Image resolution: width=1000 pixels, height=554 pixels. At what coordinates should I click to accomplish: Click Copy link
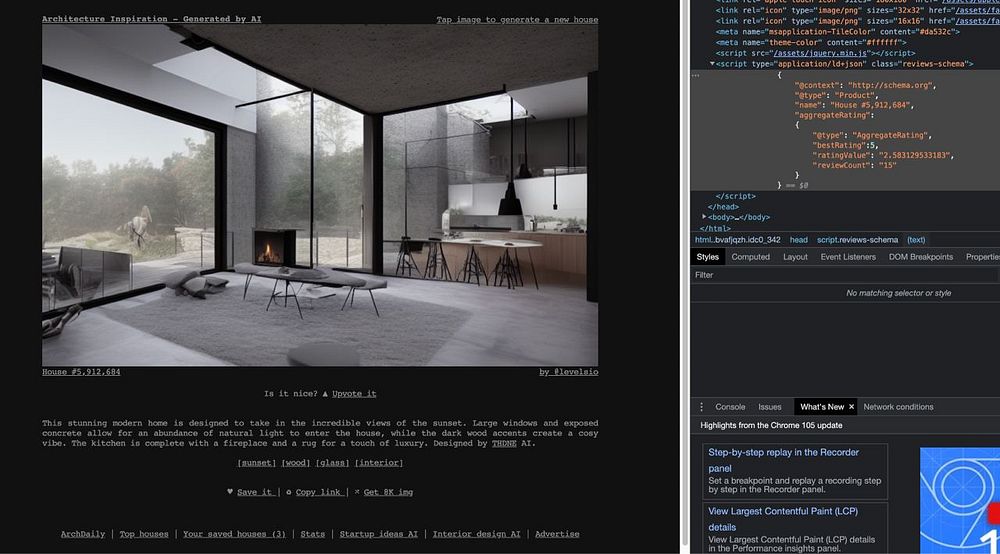point(318,492)
